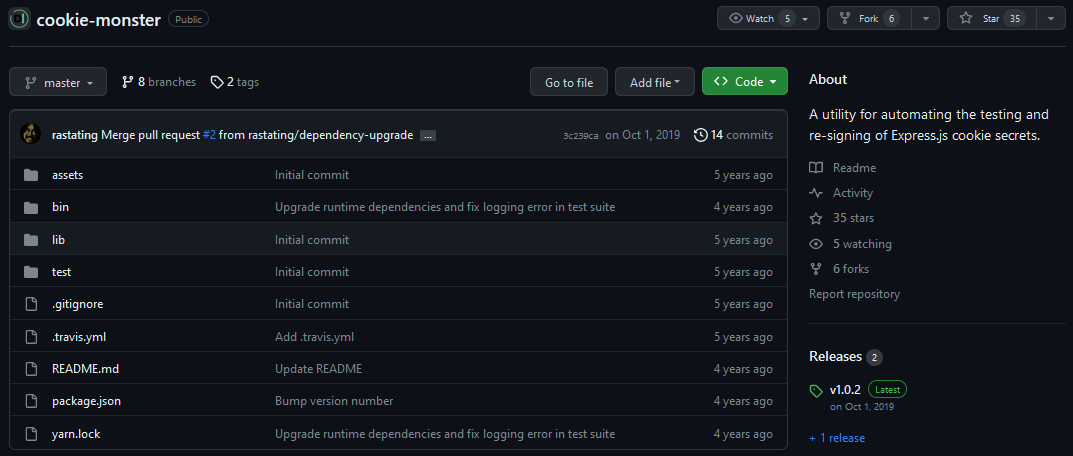The height and width of the screenshot is (456, 1073).
Task: Click the yarn.lock file icon
Action: (31, 434)
